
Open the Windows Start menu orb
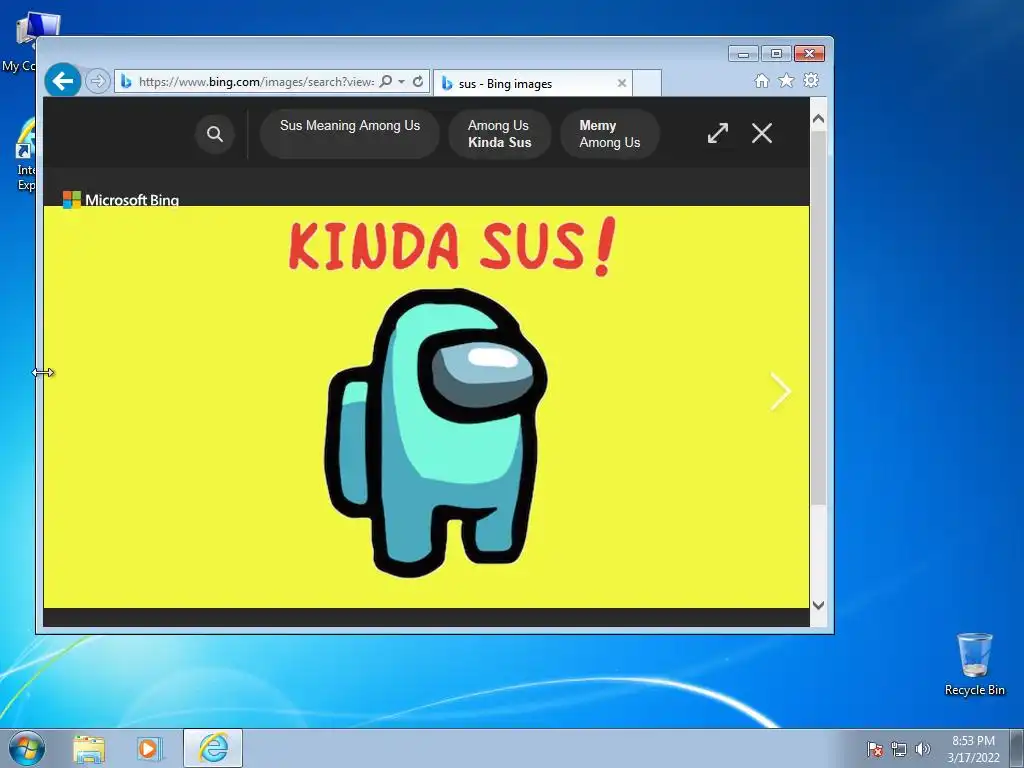tap(27, 748)
